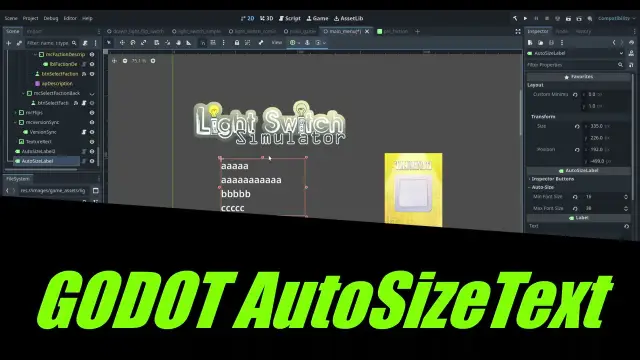Open the compatibility renderer dropdown

pos(616,18)
